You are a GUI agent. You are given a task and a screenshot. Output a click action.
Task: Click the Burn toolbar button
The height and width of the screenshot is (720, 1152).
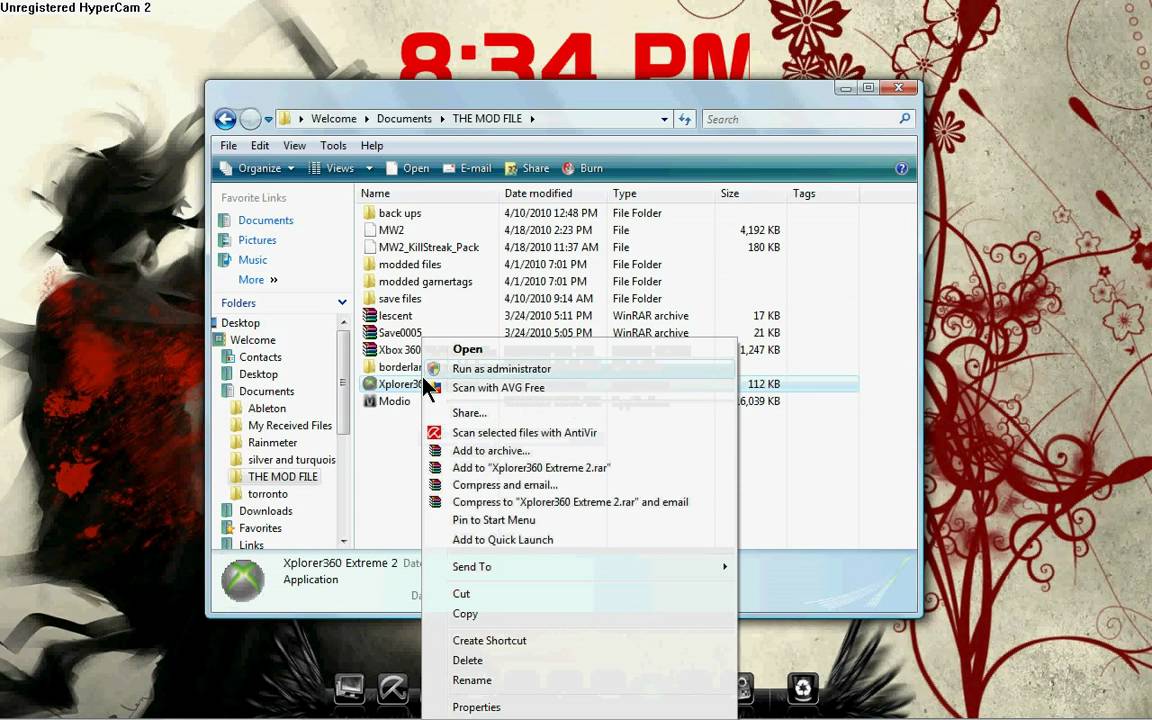tap(583, 168)
